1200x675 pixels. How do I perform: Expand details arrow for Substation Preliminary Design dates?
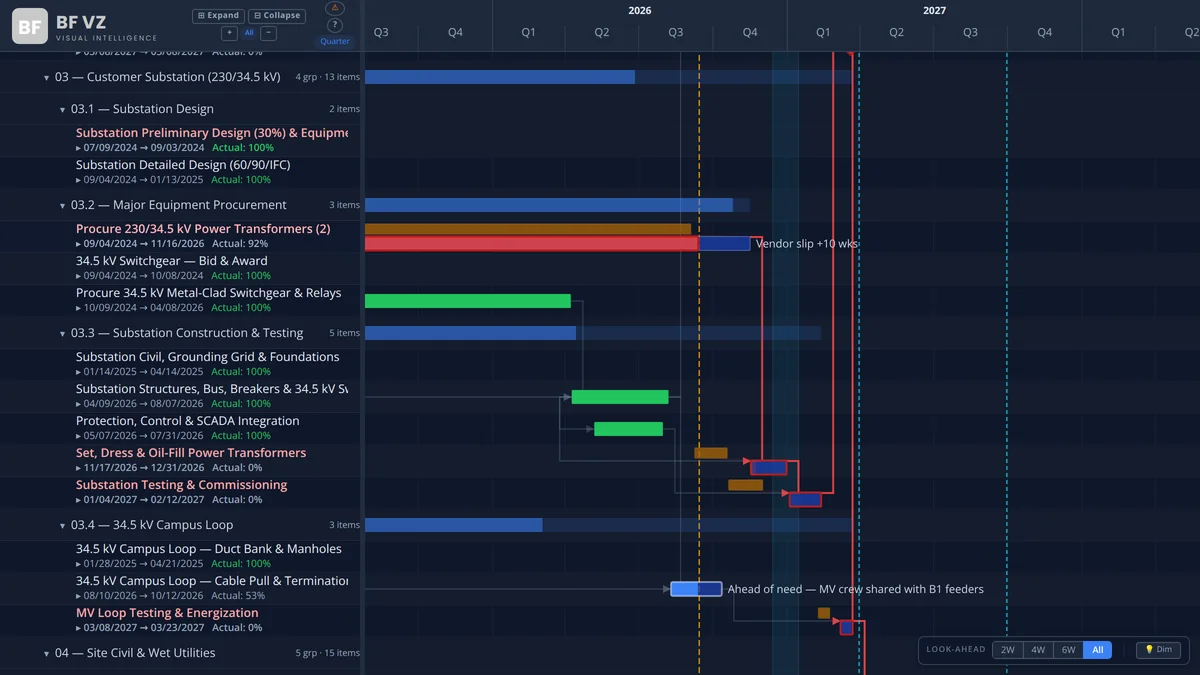pos(79,148)
